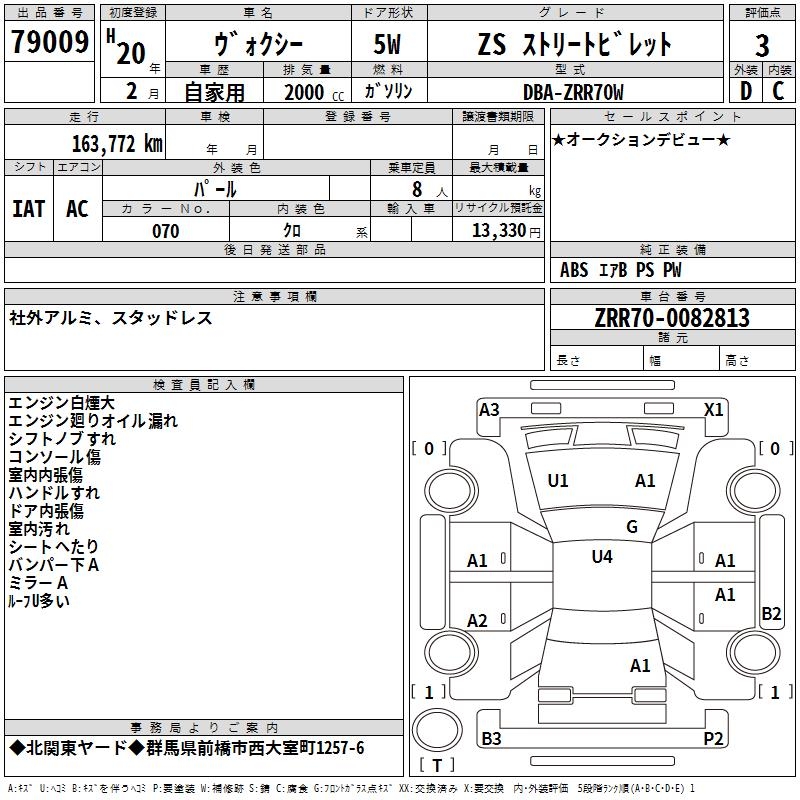The width and height of the screenshot is (800, 800).
Task: Select note バンパー下A
Action: 54,564
